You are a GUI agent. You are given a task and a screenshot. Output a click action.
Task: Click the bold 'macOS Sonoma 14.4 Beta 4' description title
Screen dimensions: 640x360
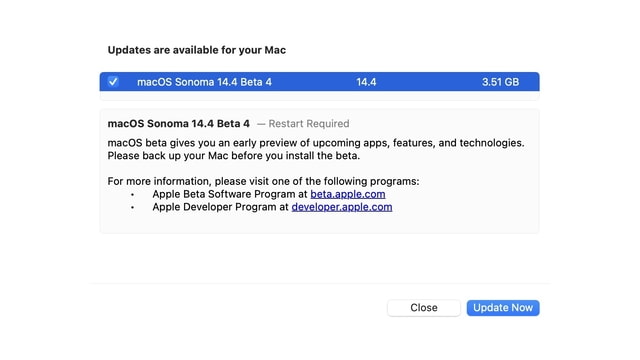178,124
